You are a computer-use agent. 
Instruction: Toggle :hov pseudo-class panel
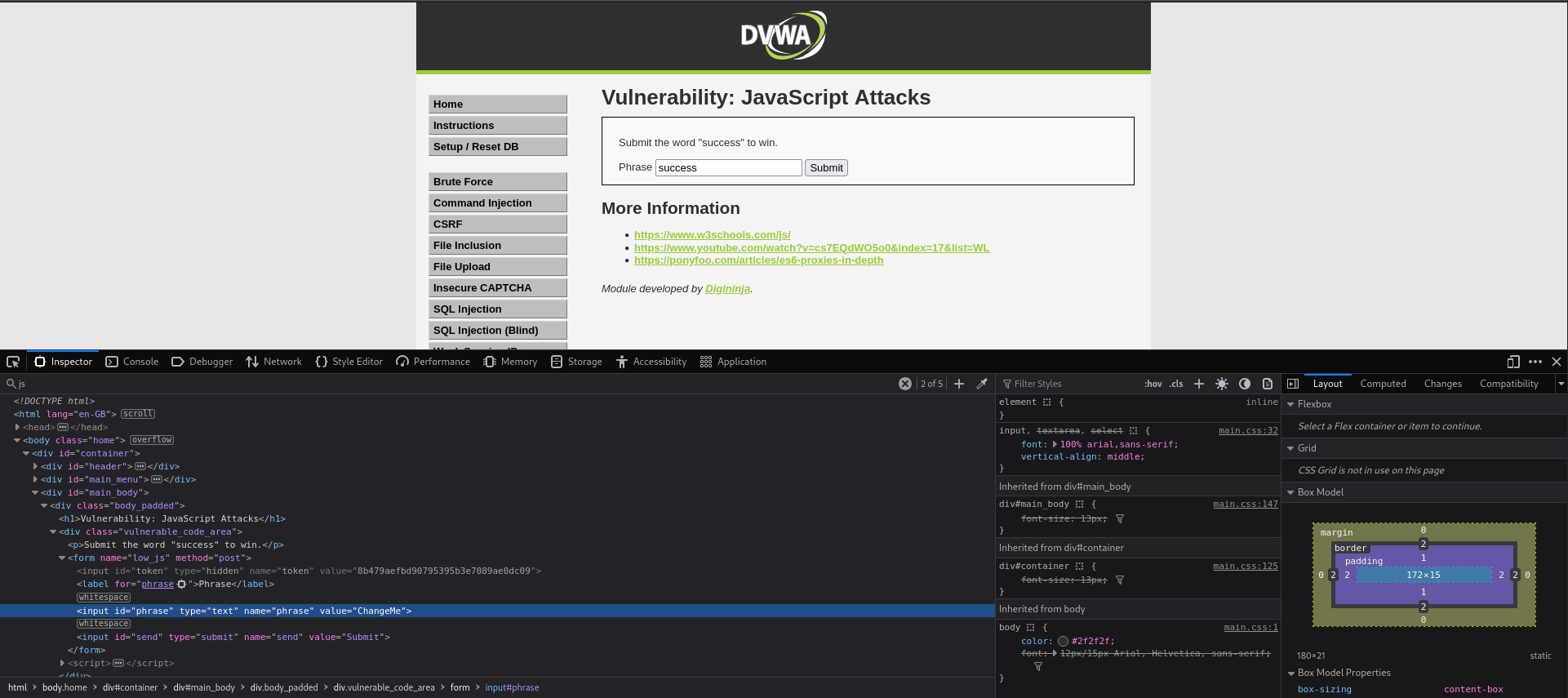pos(1153,384)
